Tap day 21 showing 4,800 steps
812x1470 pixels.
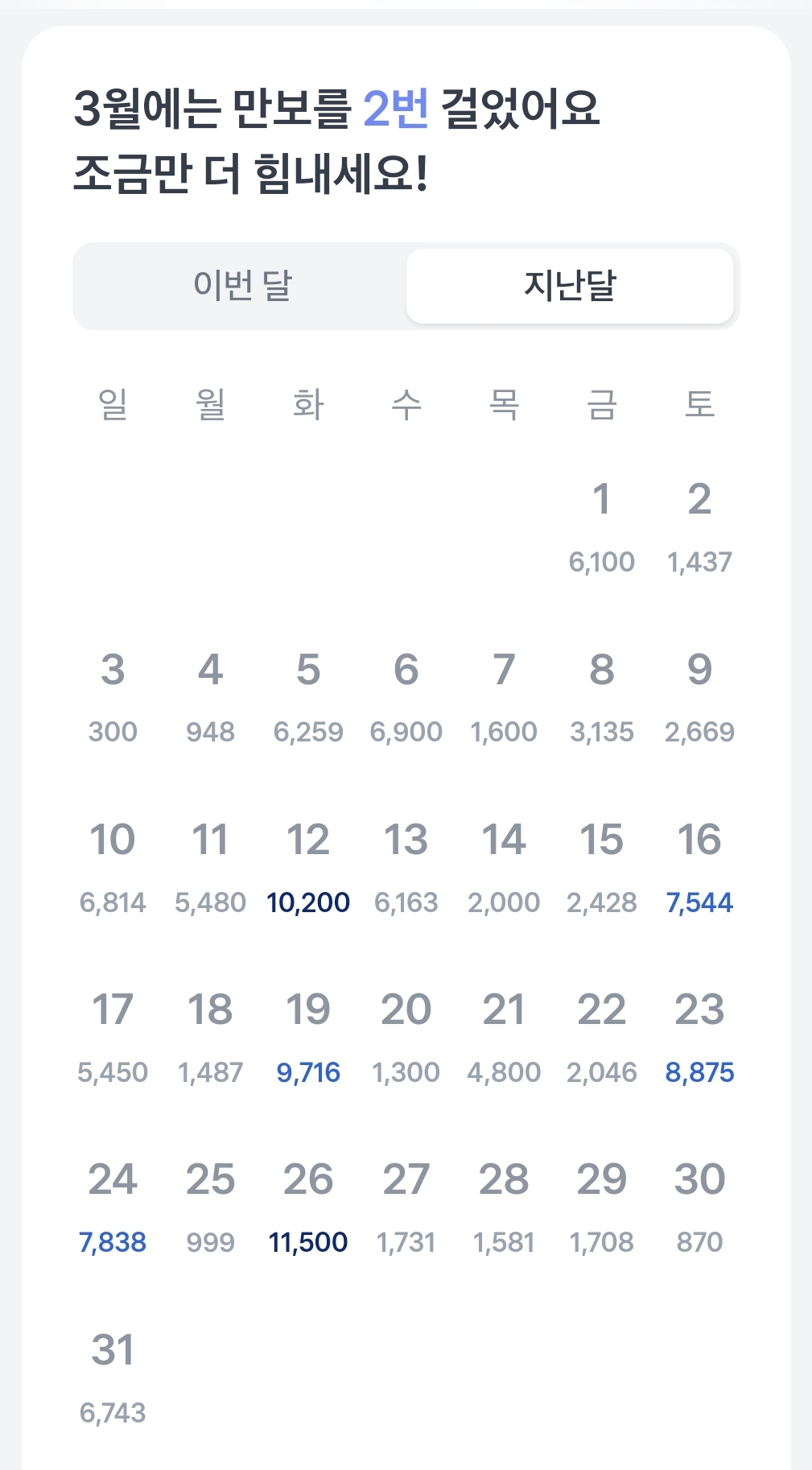click(504, 1038)
